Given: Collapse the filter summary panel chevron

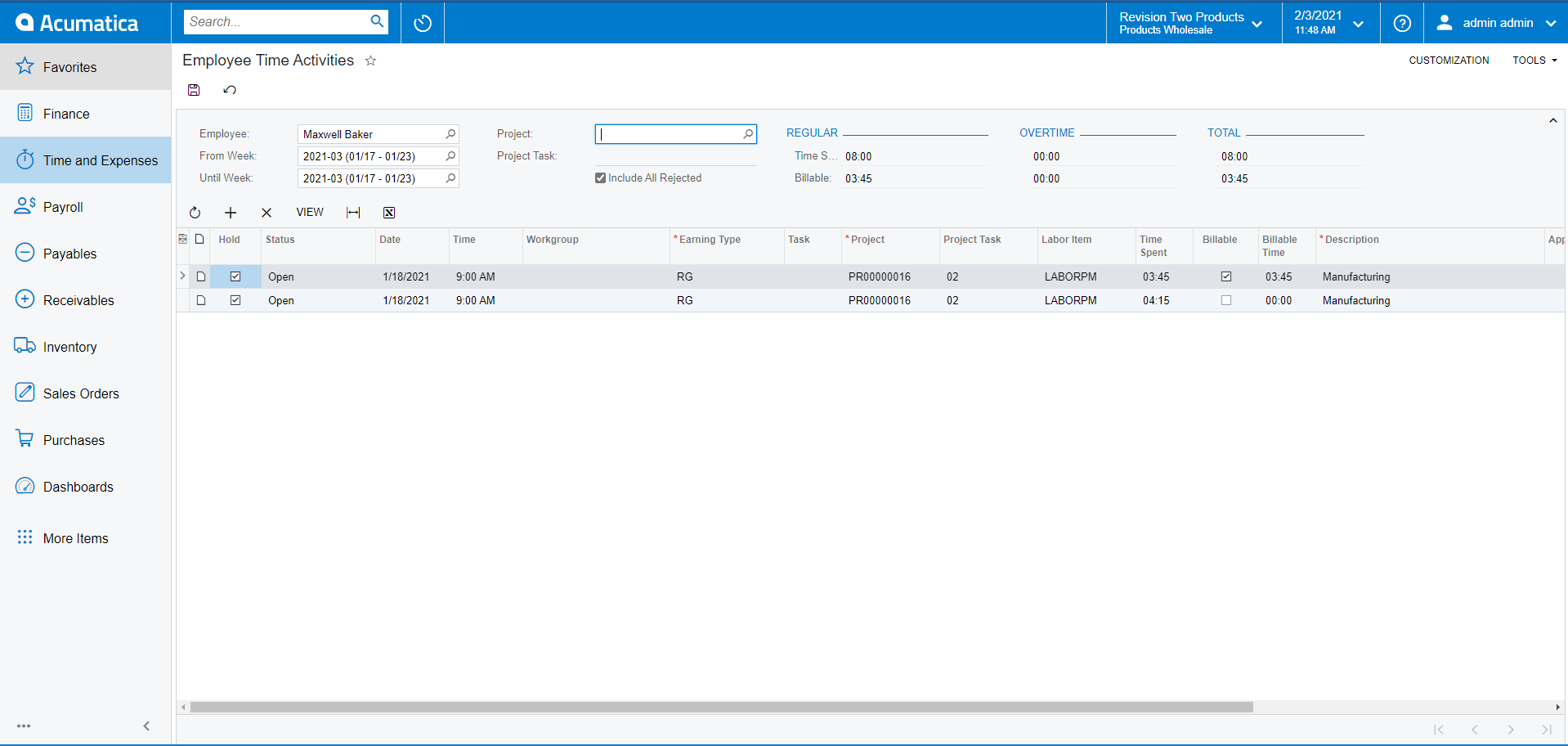Looking at the screenshot, I should click(1553, 121).
